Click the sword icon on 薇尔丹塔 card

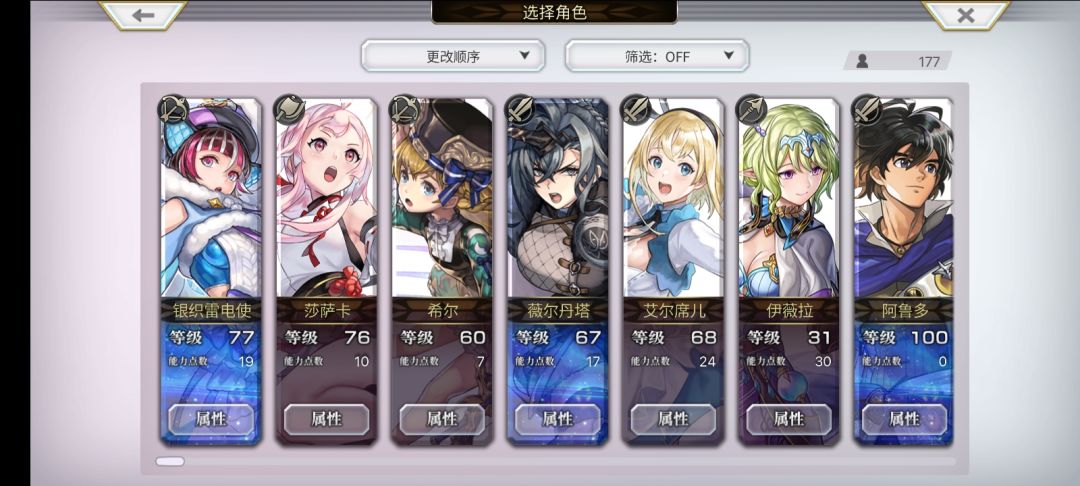point(519,109)
